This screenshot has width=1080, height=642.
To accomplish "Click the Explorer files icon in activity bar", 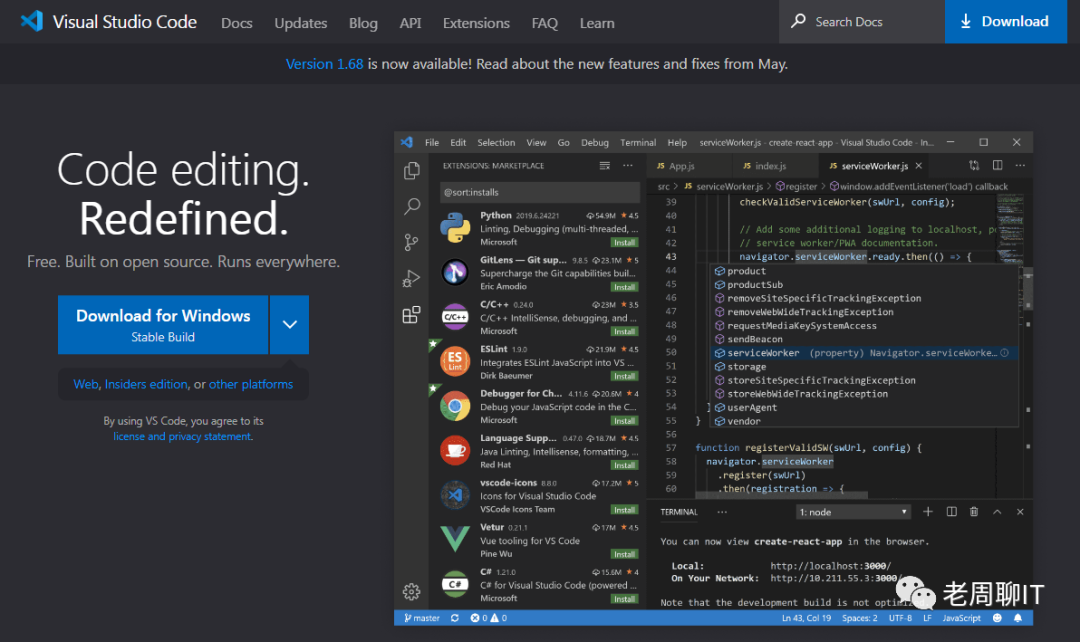I will pyautogui.click(x=411, y=170).
